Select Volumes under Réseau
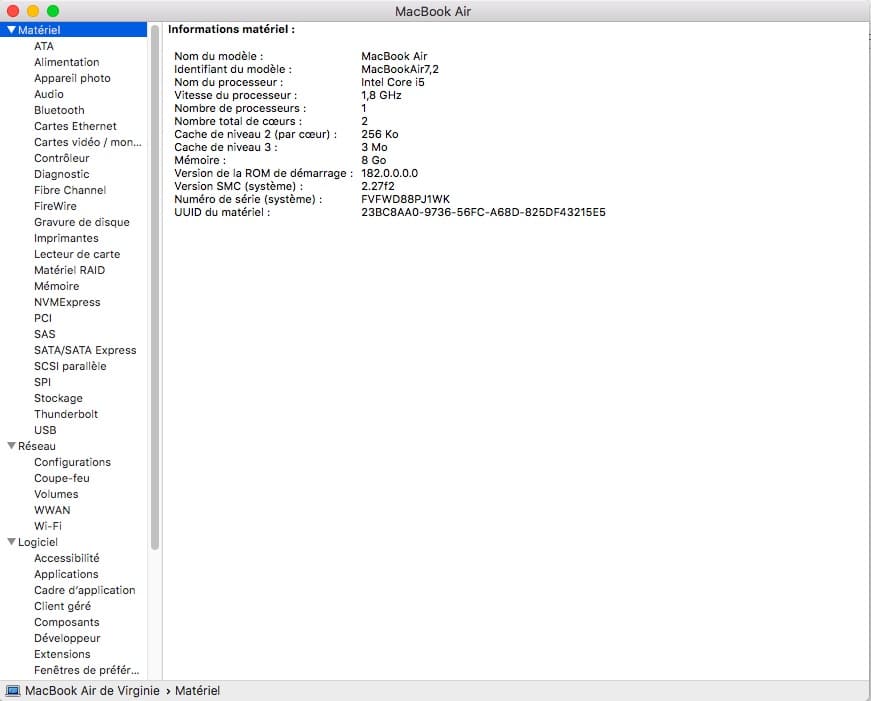Screen dimensions: 871x701 point(56,494)
